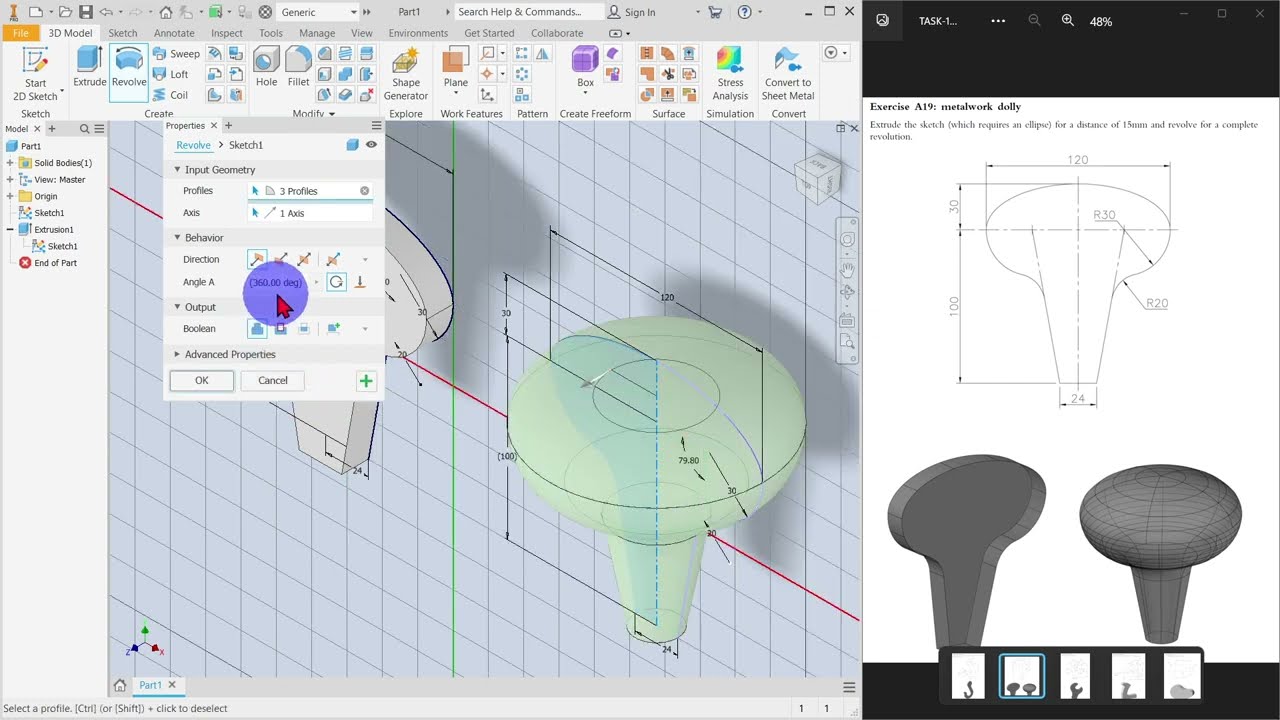Start a new 2D Sketch
This screenshot has height=720, width=1280.
(36, 74)
